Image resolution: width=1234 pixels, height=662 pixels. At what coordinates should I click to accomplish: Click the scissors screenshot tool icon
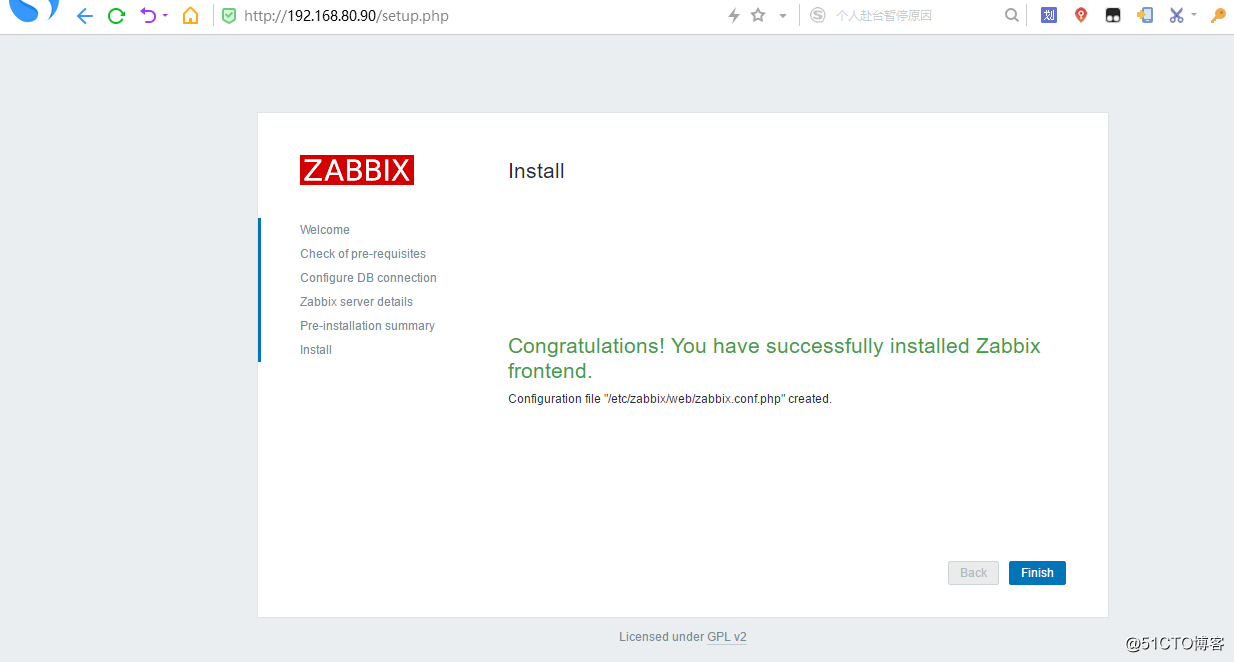1176,15
